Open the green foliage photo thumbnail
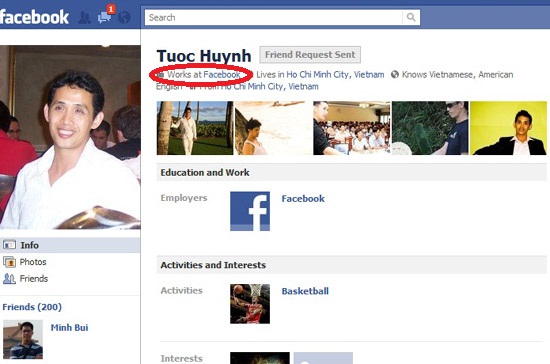Image resolution: width=550 pixels, height=364 pixels. tap(430, 128)
